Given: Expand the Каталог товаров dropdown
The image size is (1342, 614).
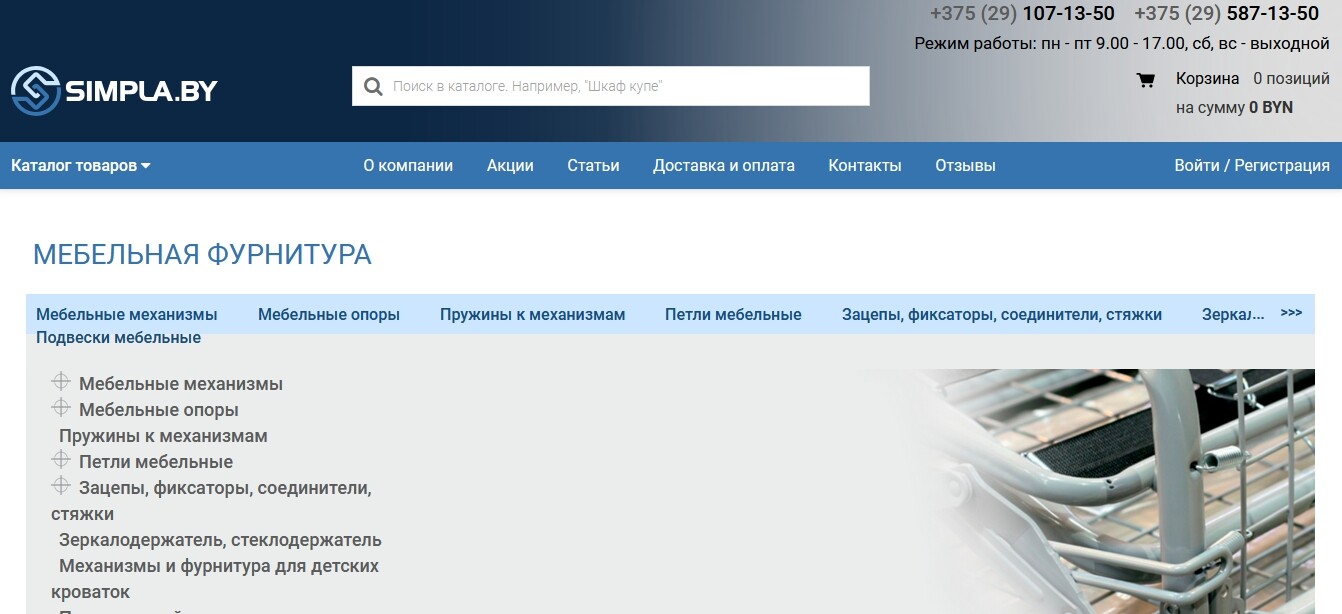Looking at the screenshot, I should (78, 165).
